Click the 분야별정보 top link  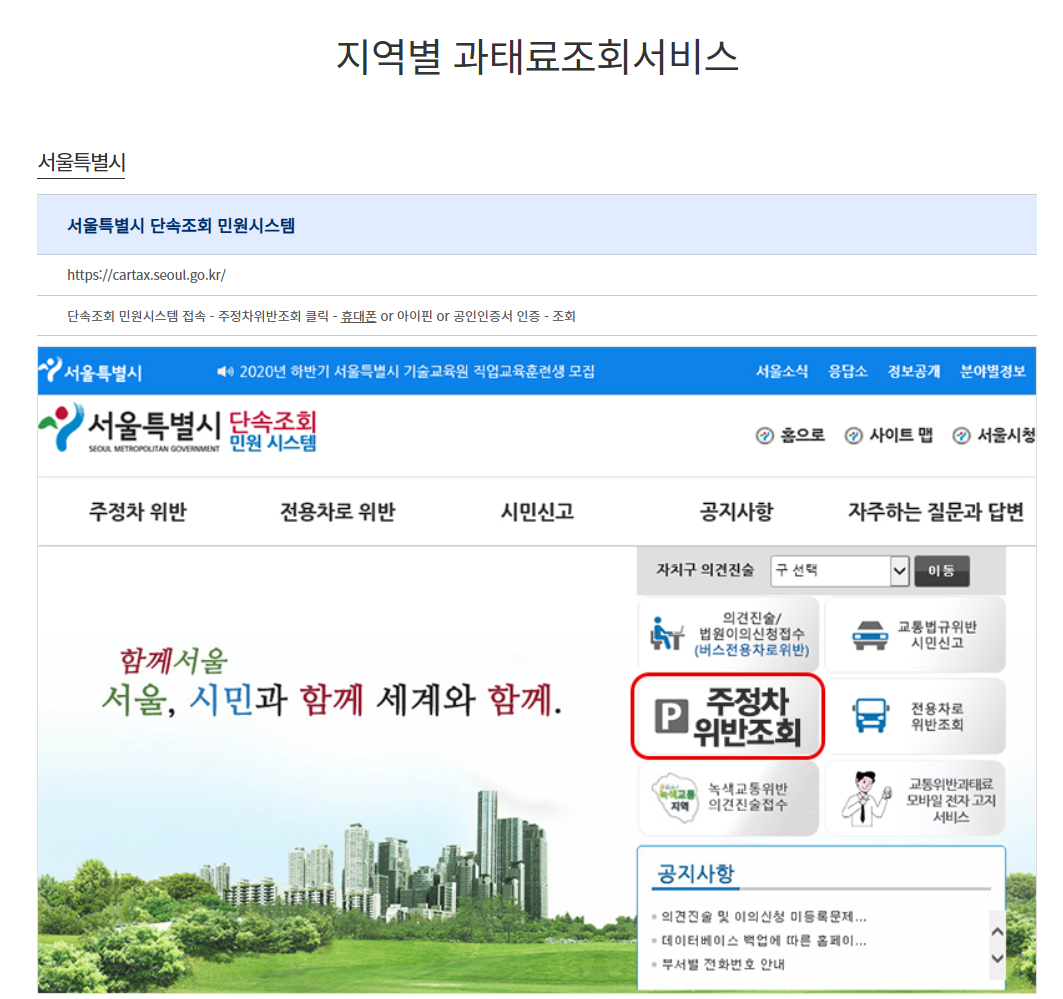click(x=992, y=371)
